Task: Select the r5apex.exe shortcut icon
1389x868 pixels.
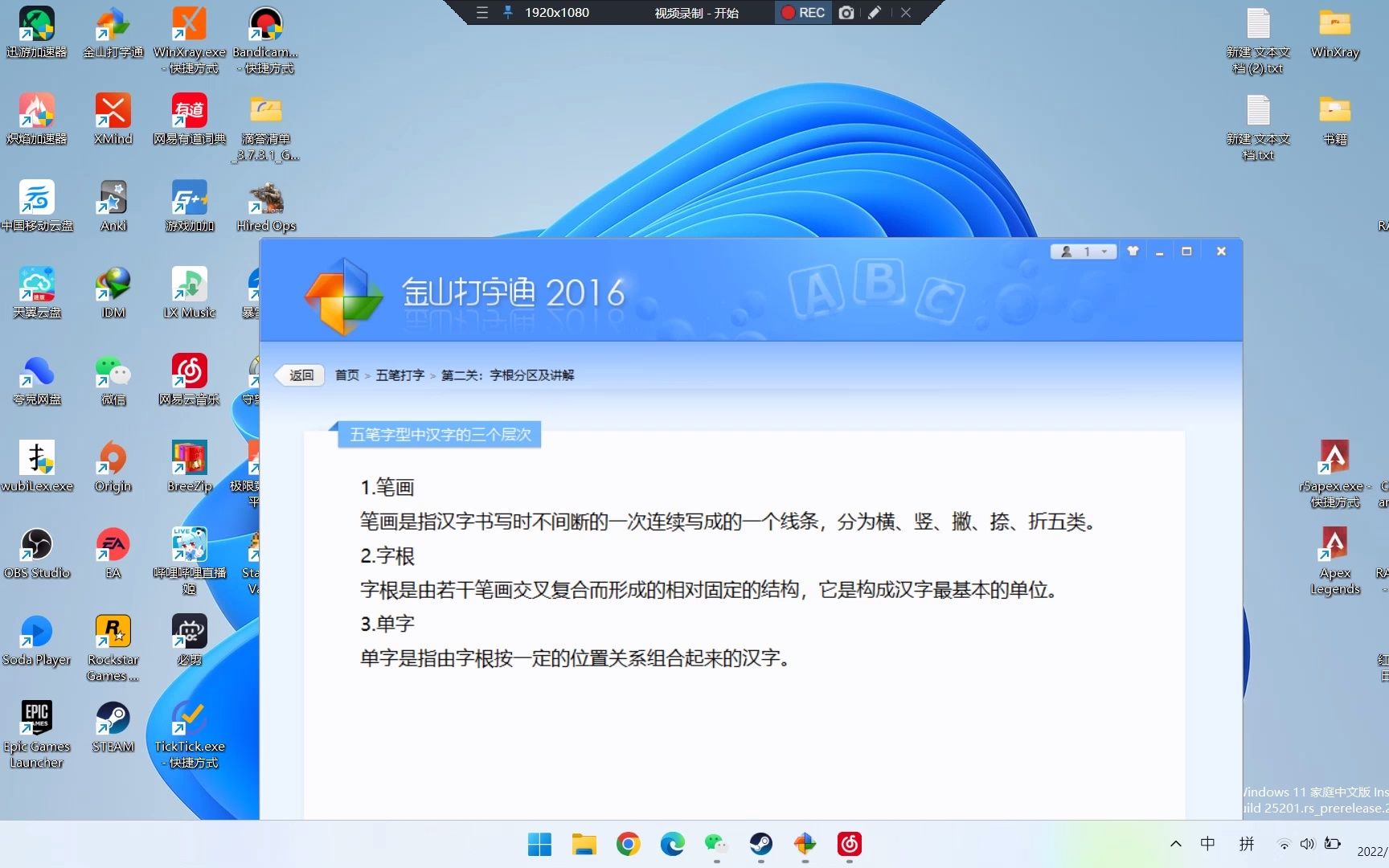Action: click(1335, 474)
